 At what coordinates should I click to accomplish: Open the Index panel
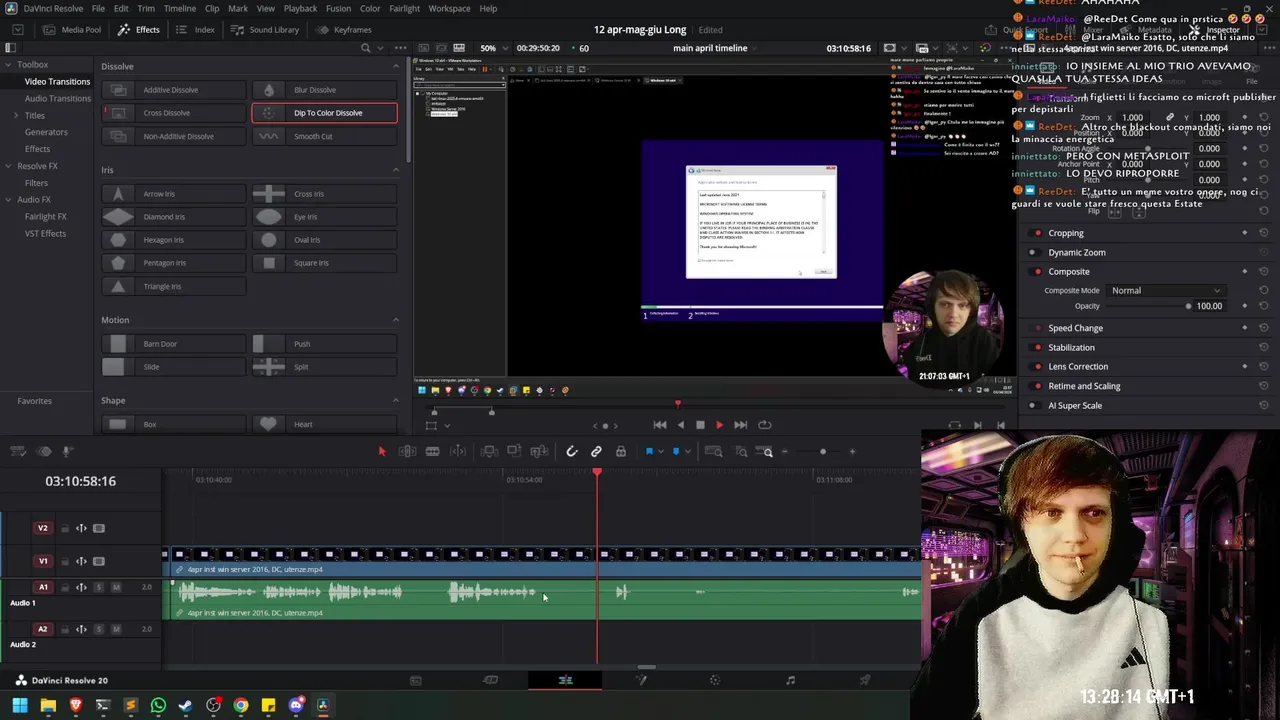click(196, 30)
